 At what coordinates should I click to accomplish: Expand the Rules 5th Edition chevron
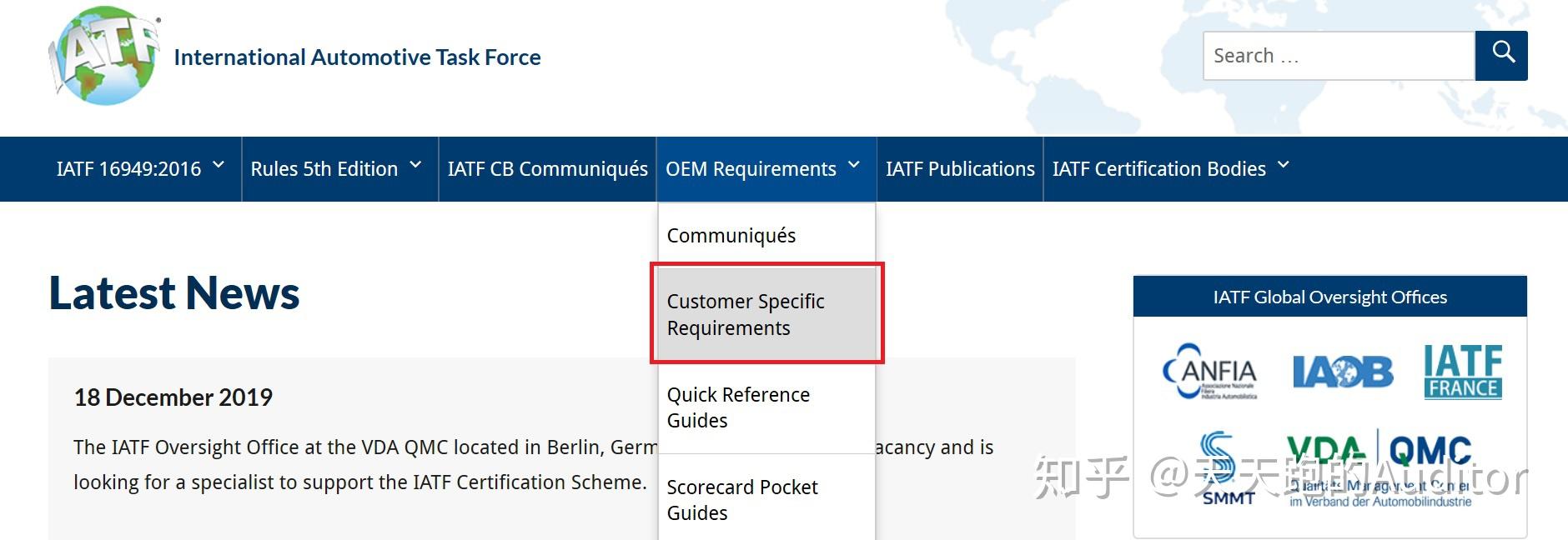[x=415, y=166]
